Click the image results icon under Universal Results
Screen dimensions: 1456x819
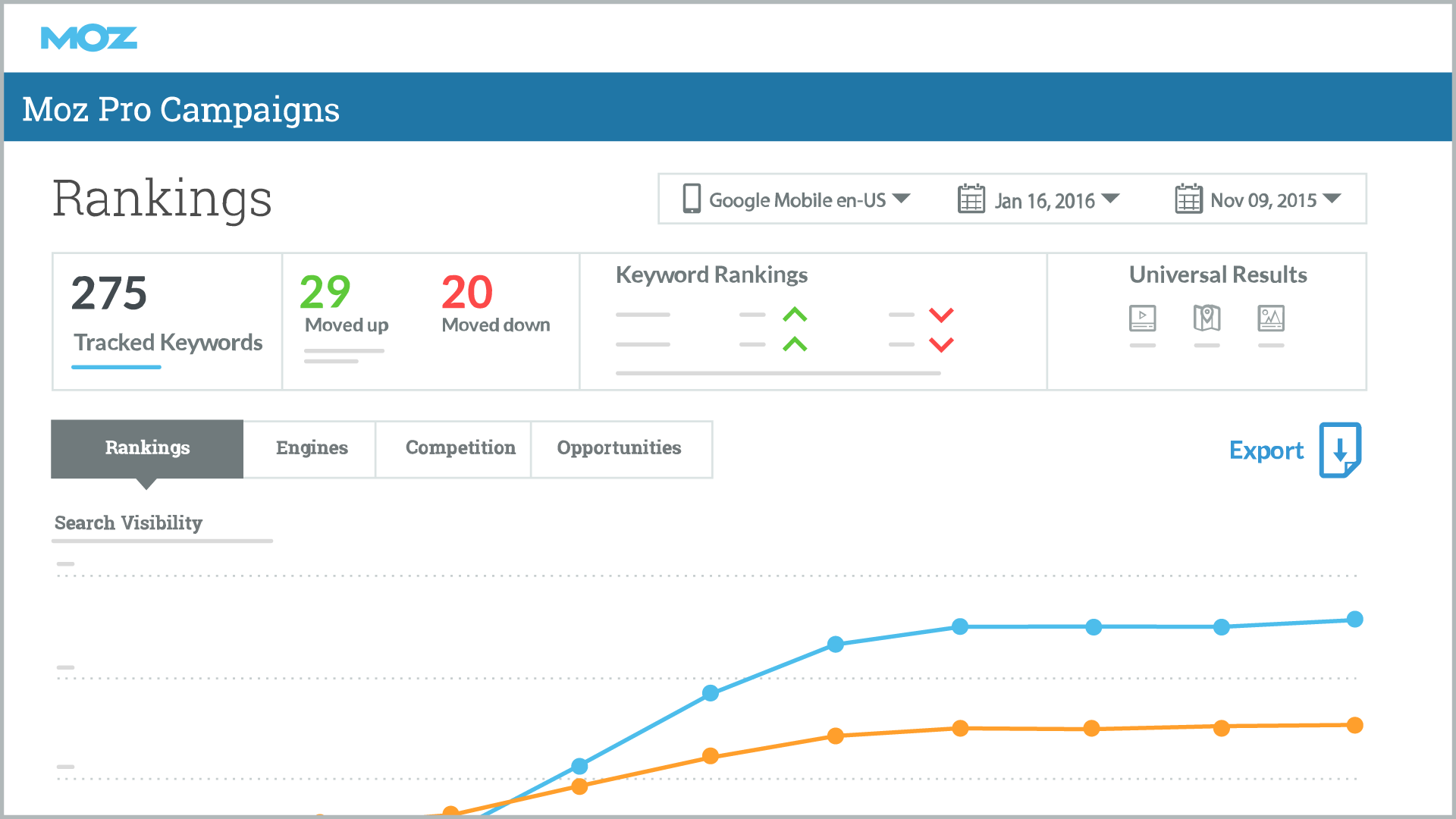[1271, 318]
